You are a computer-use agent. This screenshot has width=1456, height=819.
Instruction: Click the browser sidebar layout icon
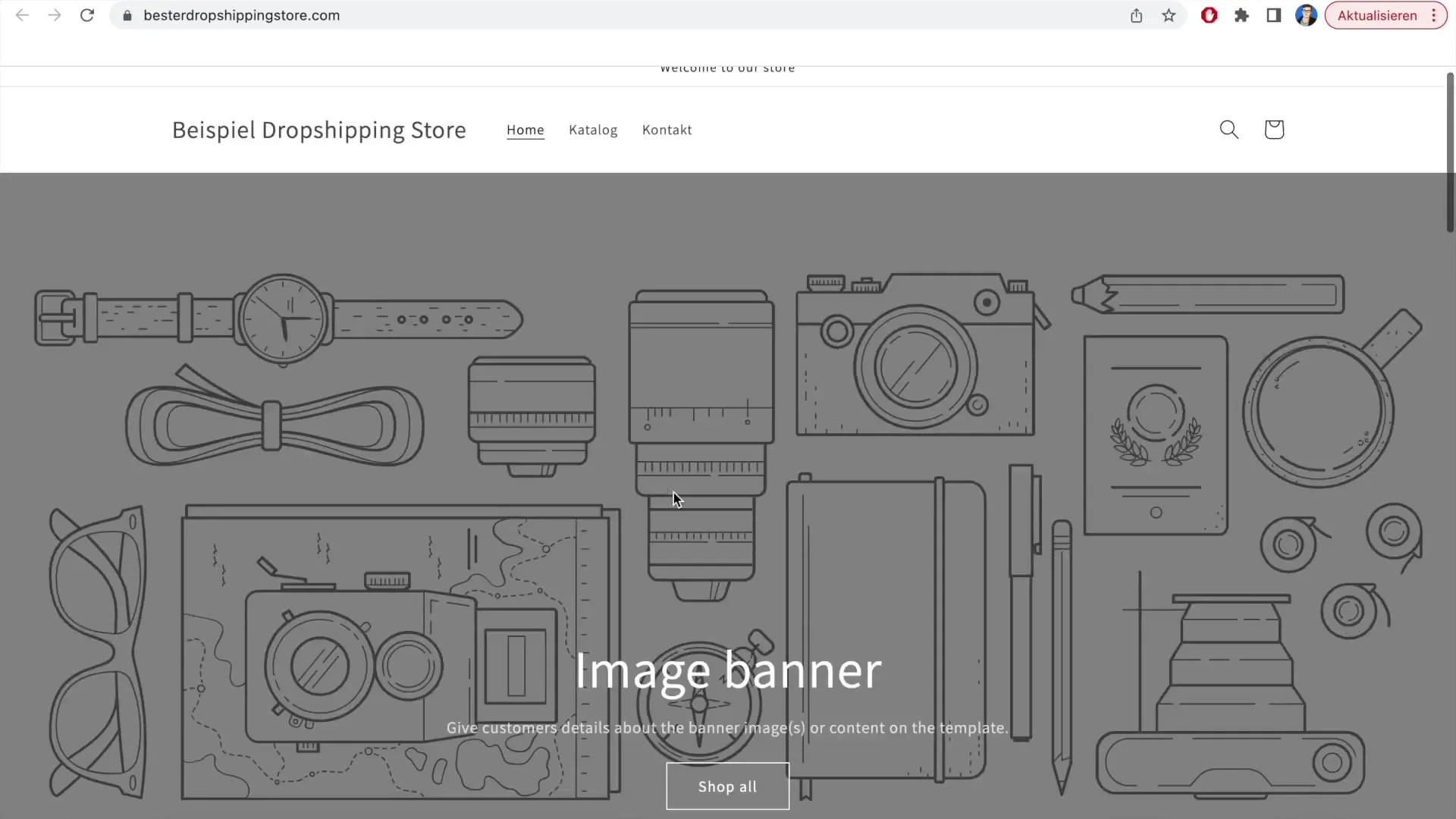(x=1274, y=15)
